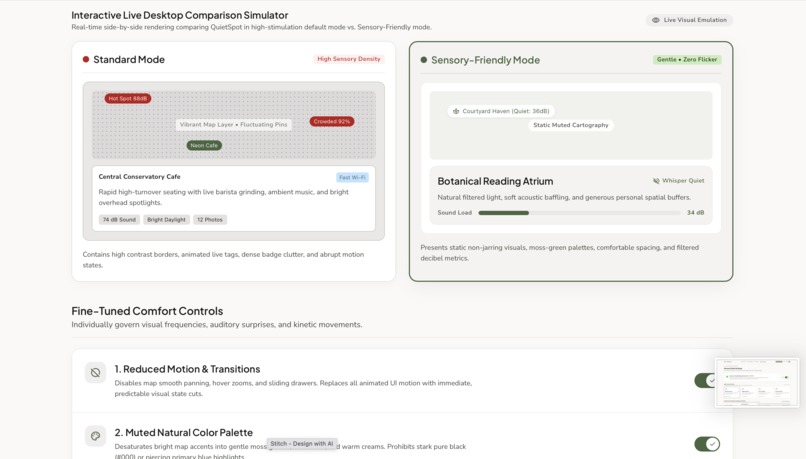Click the red Standard Mode status dot
The width and height of the screenshot is (806, 459).
86,59
